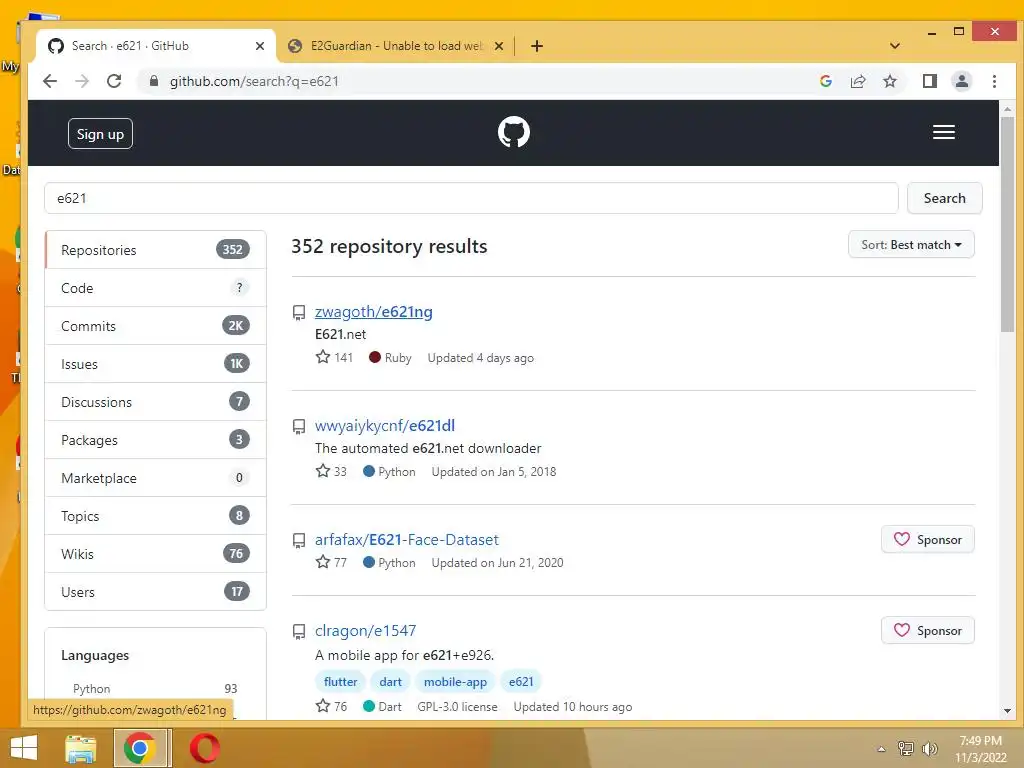Share this page icon
Image resolution: width=1024 pixels, height=768 pixels.
click(x=857, y=81)
